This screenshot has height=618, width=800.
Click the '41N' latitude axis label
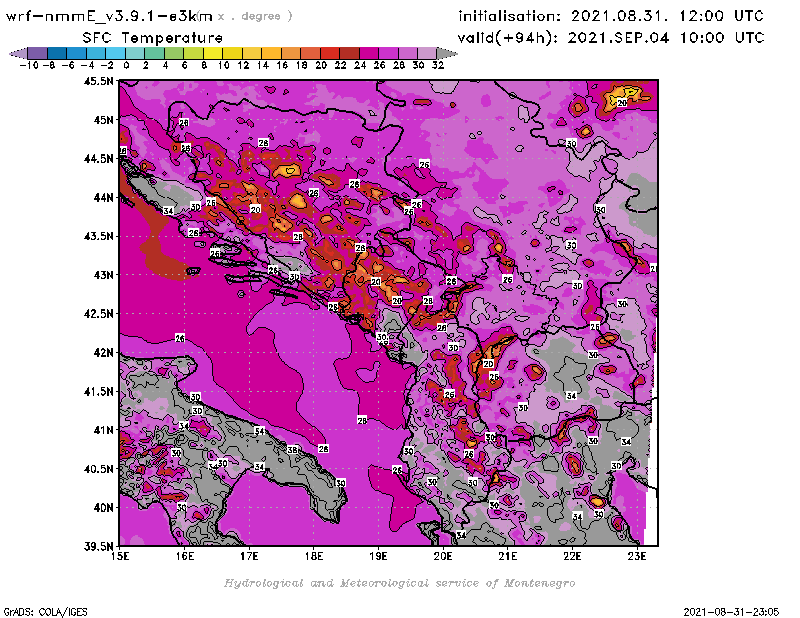coord(103,430)
